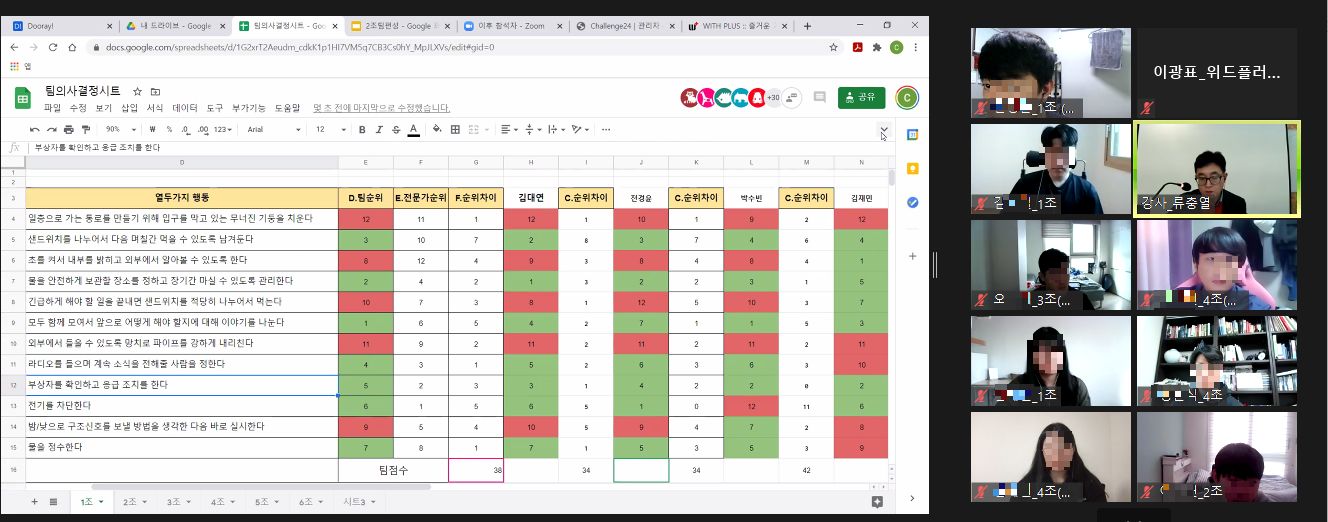The height and width of the screenshot is (522, 1328).
Task: Switch to the Dooray! browser tab
Action: (60, 25)
